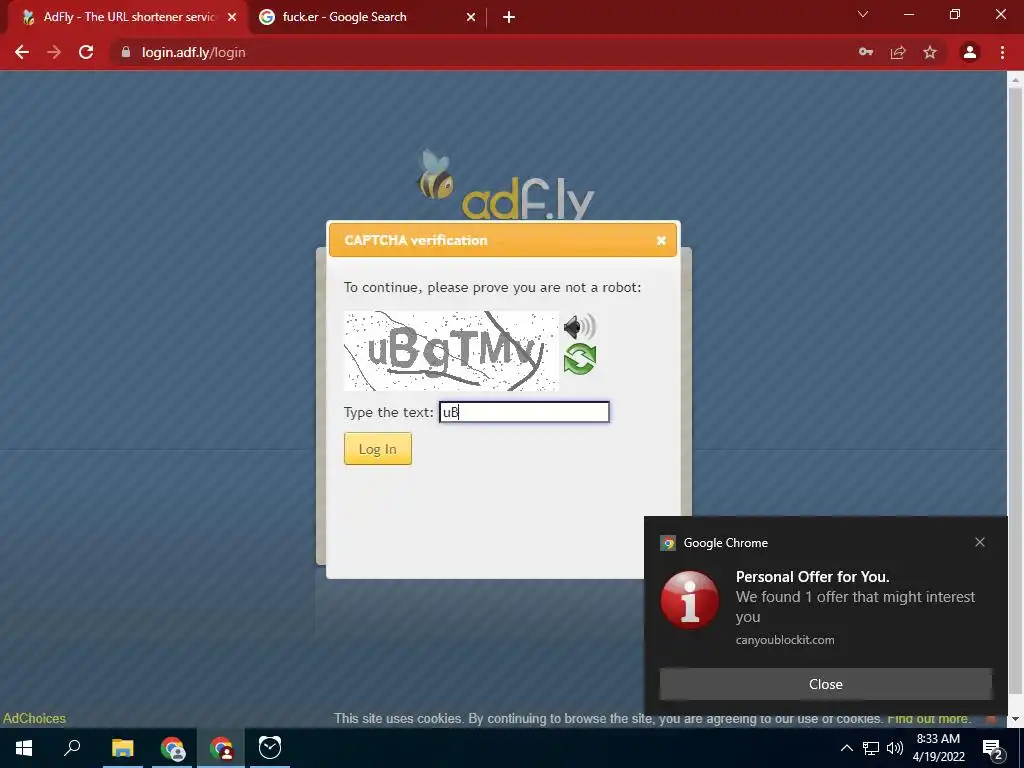Click the canyoublockit.com notification source text
This screenshot has width=1024, height=768.
(x=785, y=640)
